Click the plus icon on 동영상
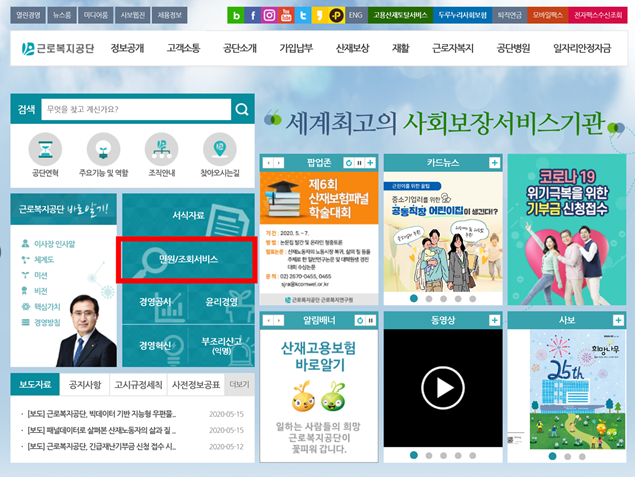The image size is (635, 477). click(494, 320)
